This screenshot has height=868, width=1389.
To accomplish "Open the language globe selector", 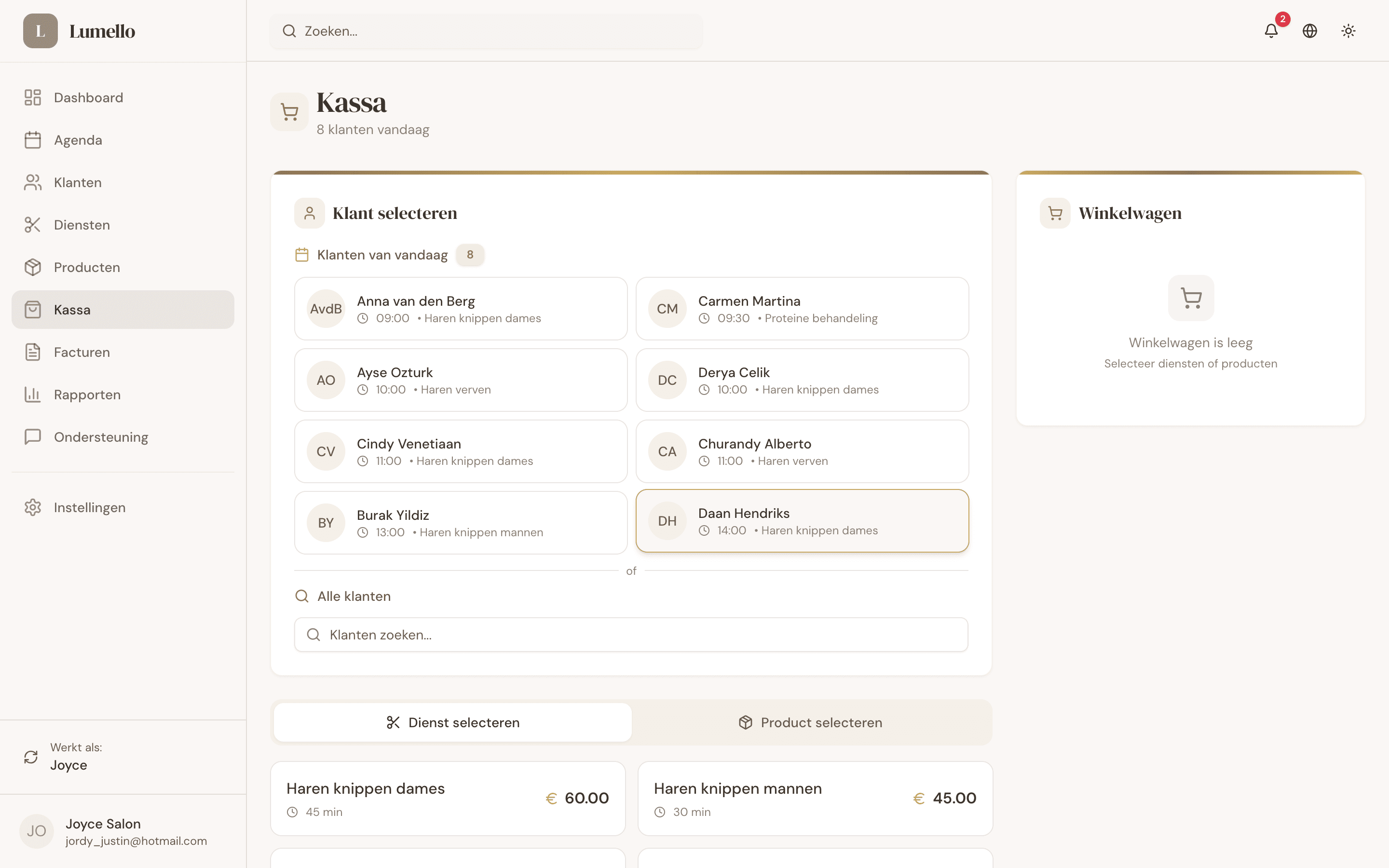I will (1310, 31).
